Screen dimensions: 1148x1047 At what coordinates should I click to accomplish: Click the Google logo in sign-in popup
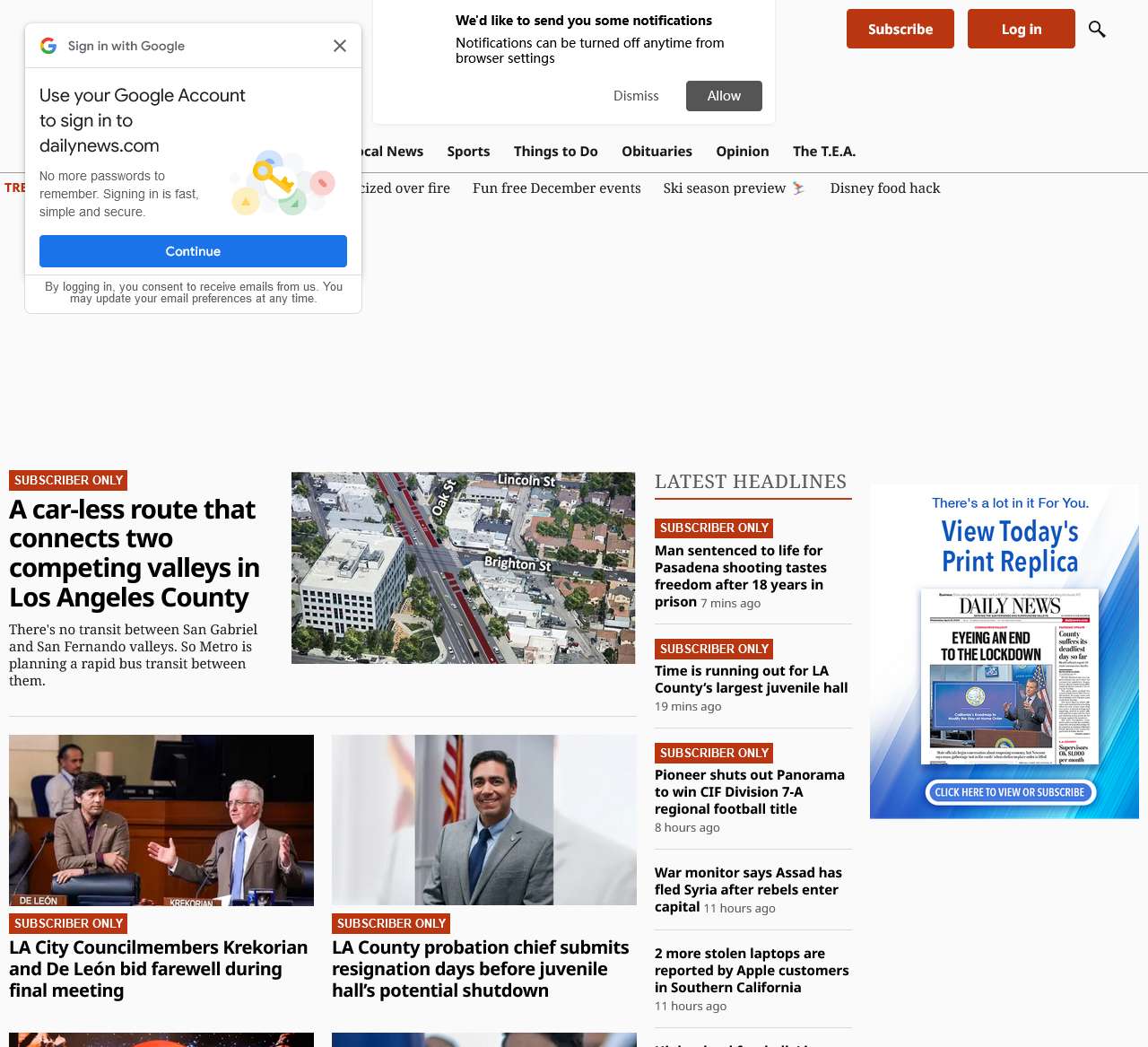click(48, 46)
